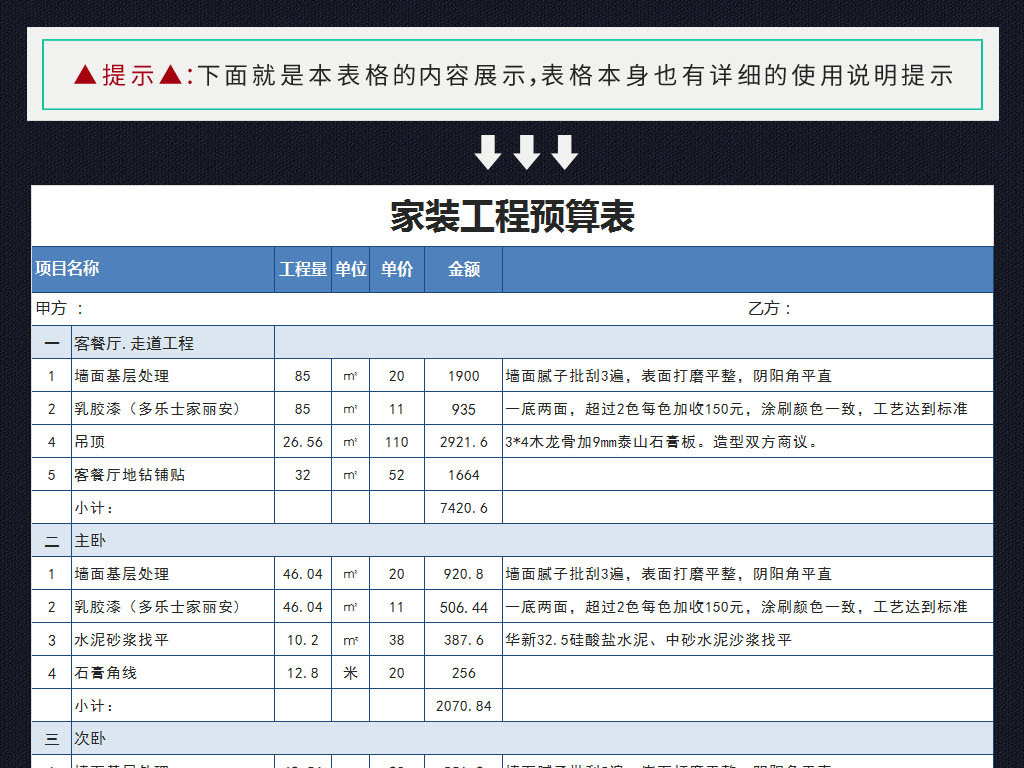Click the 小计 total 7420.6 cell
Screen dimensions: 1024x768
pyautogui.click(x=463, y=507)
